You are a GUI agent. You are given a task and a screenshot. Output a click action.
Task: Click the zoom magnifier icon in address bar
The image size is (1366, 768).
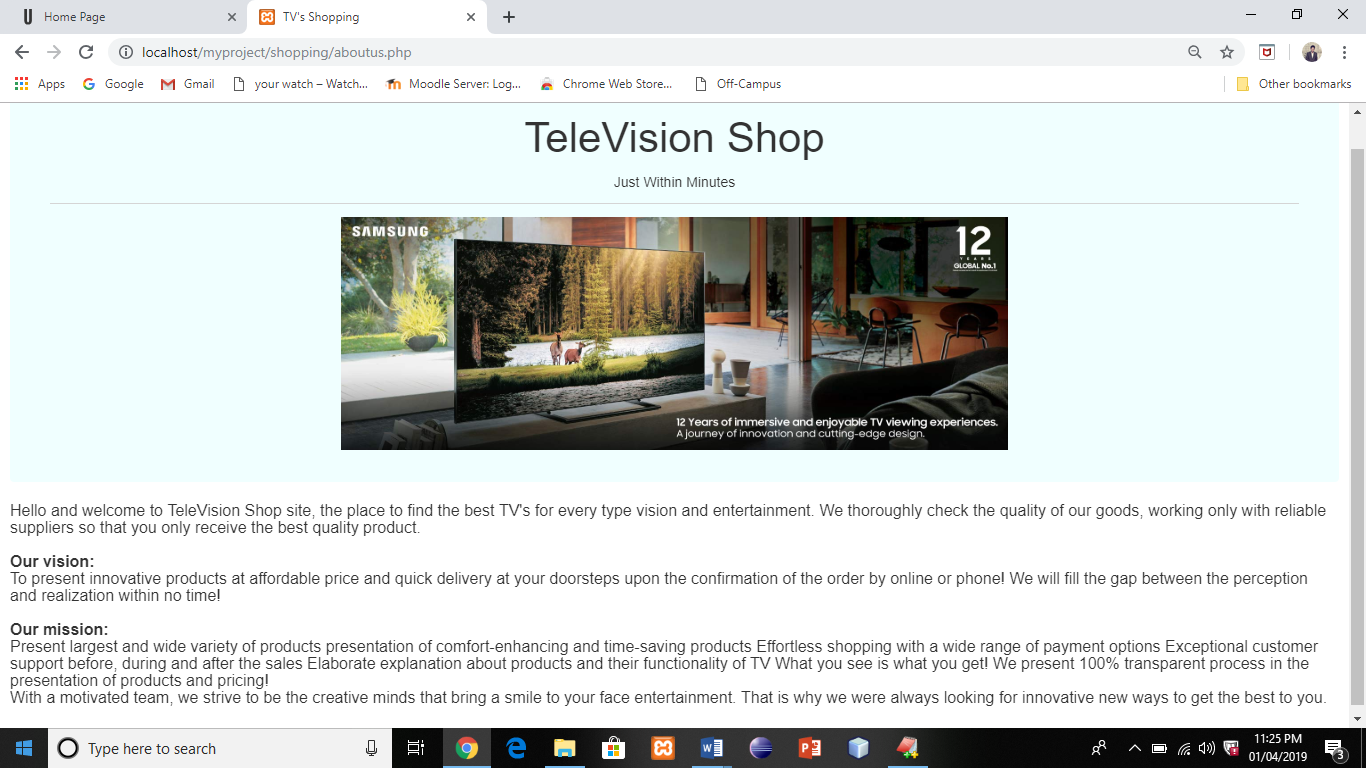point(1195,52)
